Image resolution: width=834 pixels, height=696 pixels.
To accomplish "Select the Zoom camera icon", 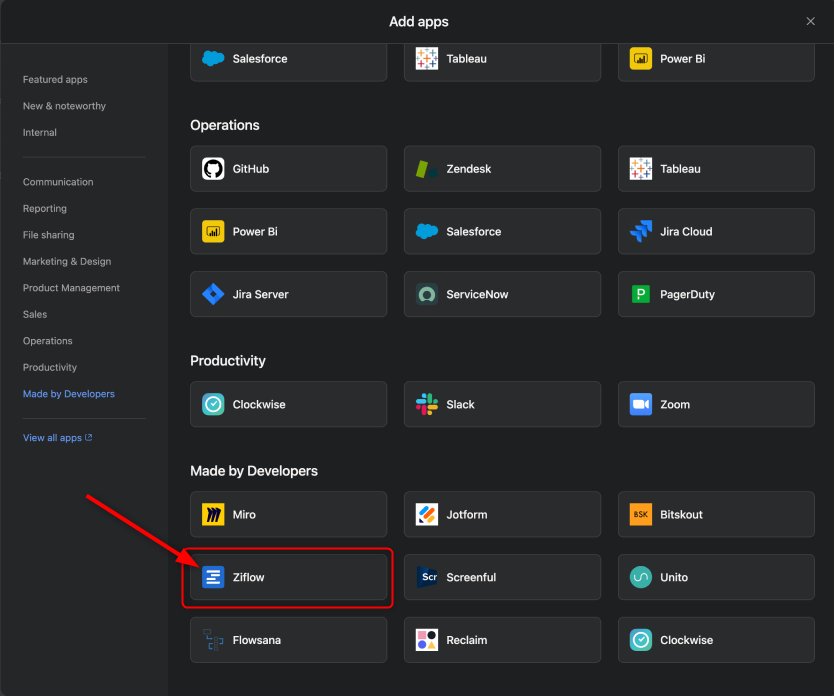I will pyautogui.click(x=641, y=404).
